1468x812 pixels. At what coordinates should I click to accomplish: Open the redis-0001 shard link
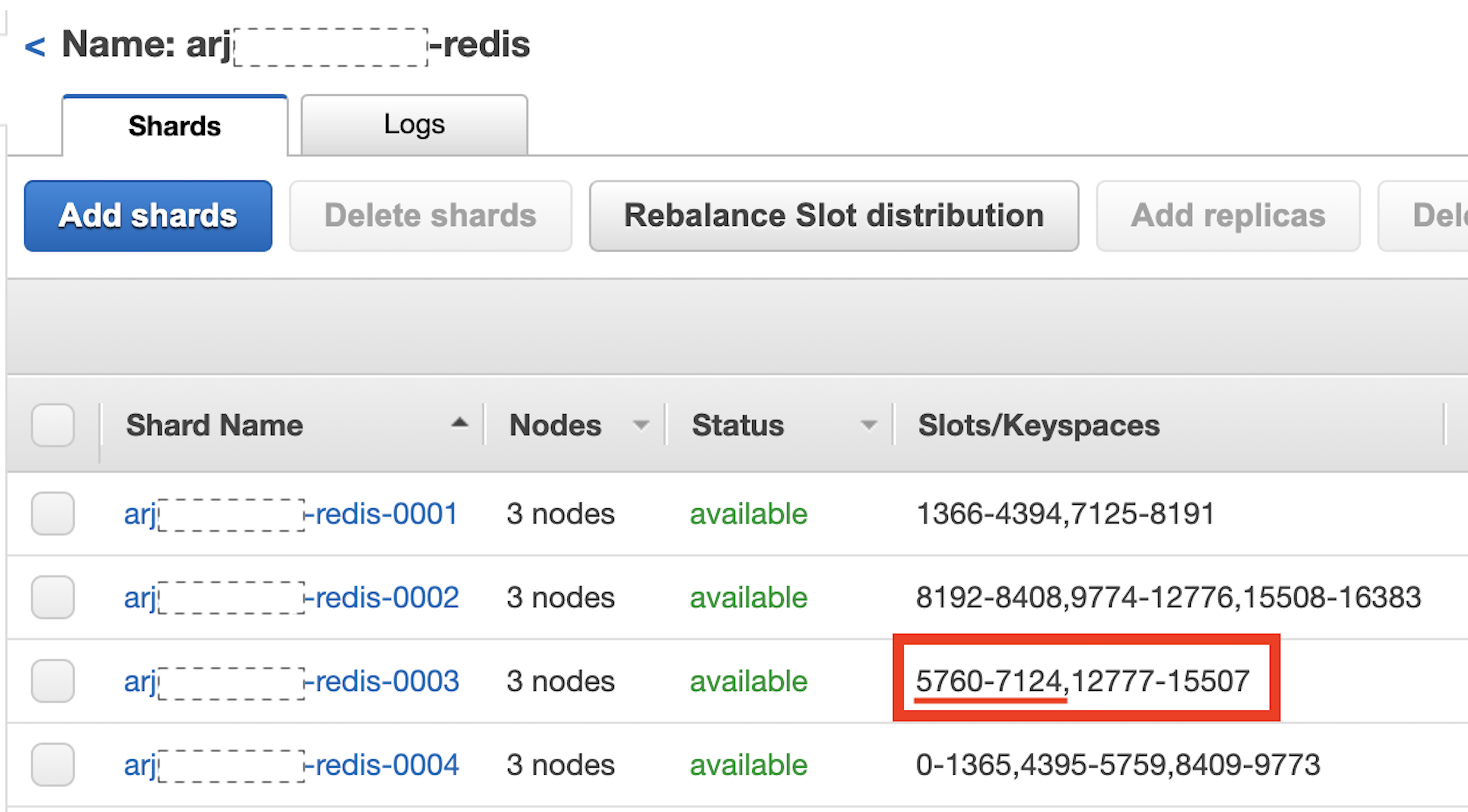(291, 514)
